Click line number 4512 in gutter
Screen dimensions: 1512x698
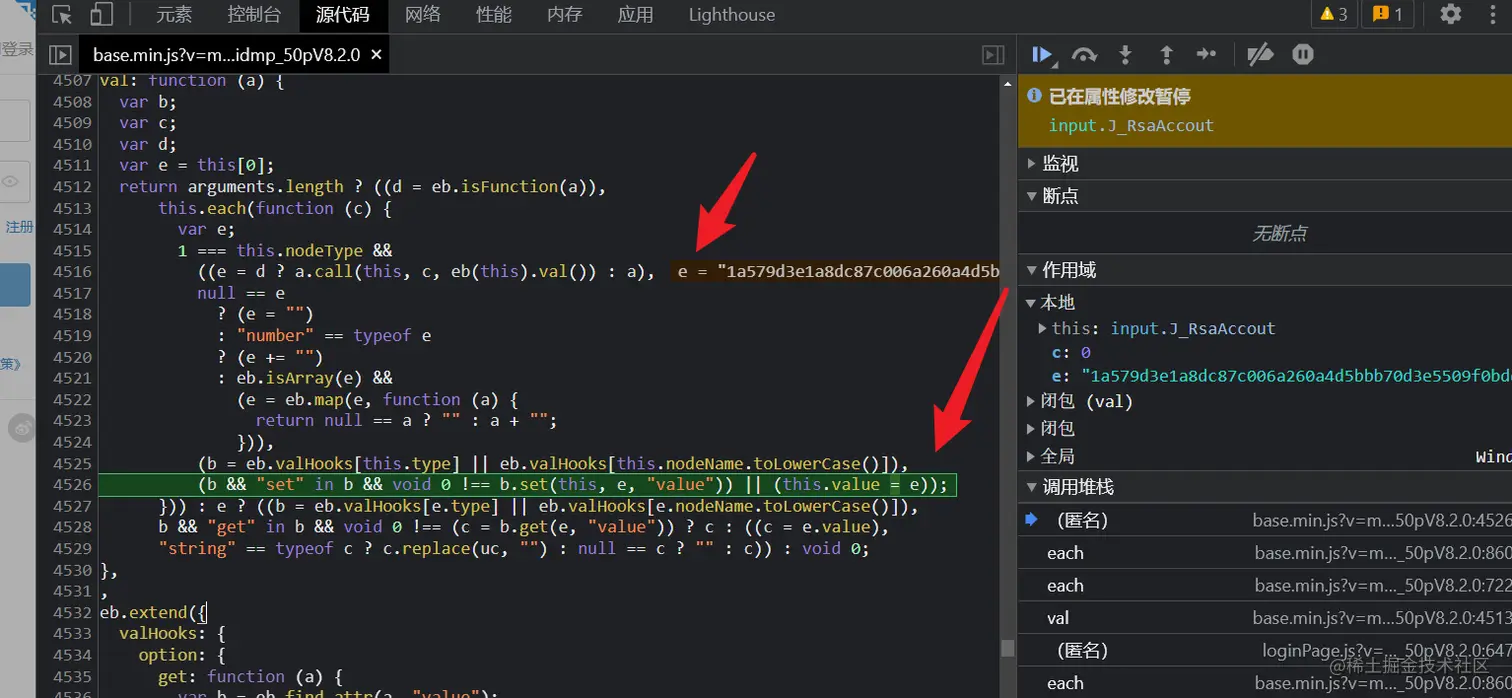(72, 186)
